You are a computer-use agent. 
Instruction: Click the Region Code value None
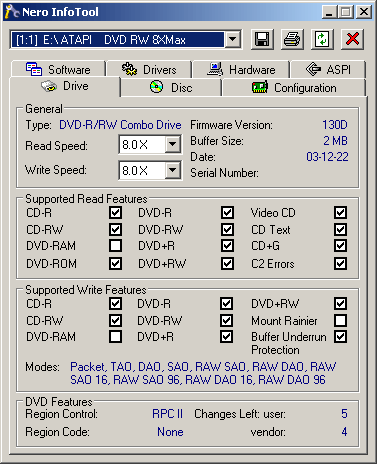170,432
